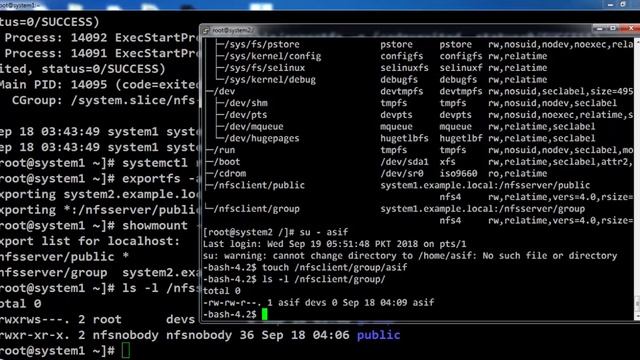Click /sys/fs/selinux mount entry
Image resolution: width=640 pixels, height=360 pixels.
[264, 68]
